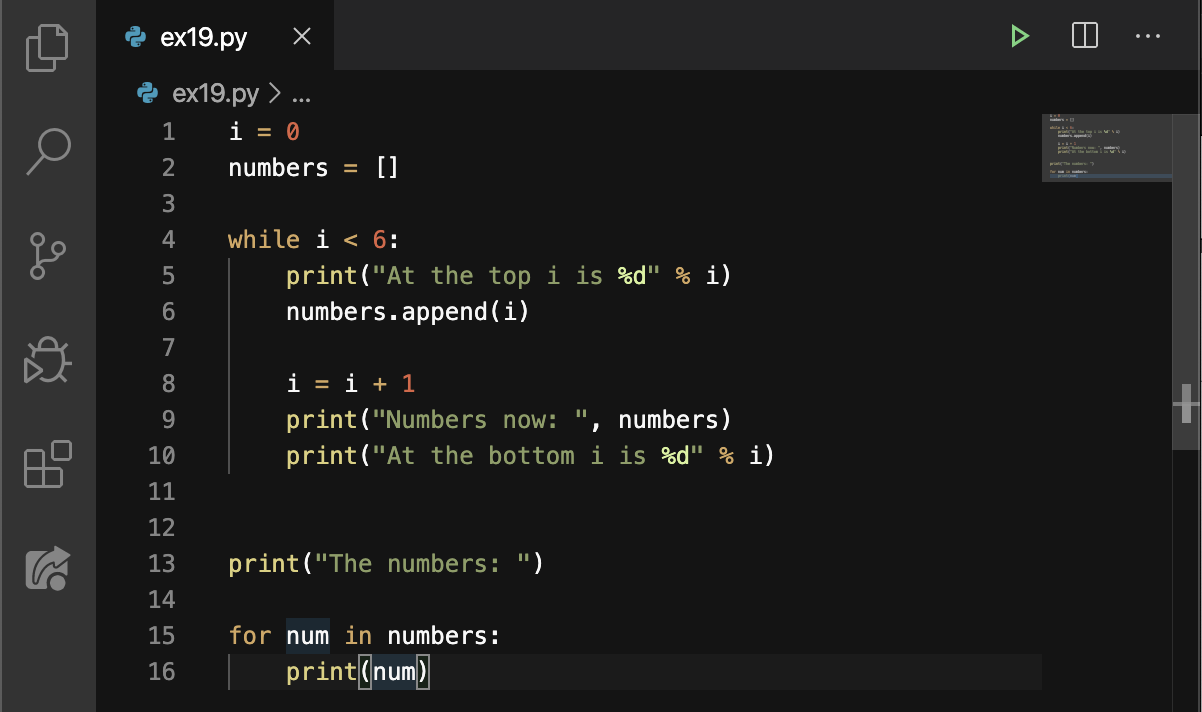The height and width of the screenshot is (712, 1202).
Task: Click ex19.py in the breadcrumb path
Action: [215, 94]
